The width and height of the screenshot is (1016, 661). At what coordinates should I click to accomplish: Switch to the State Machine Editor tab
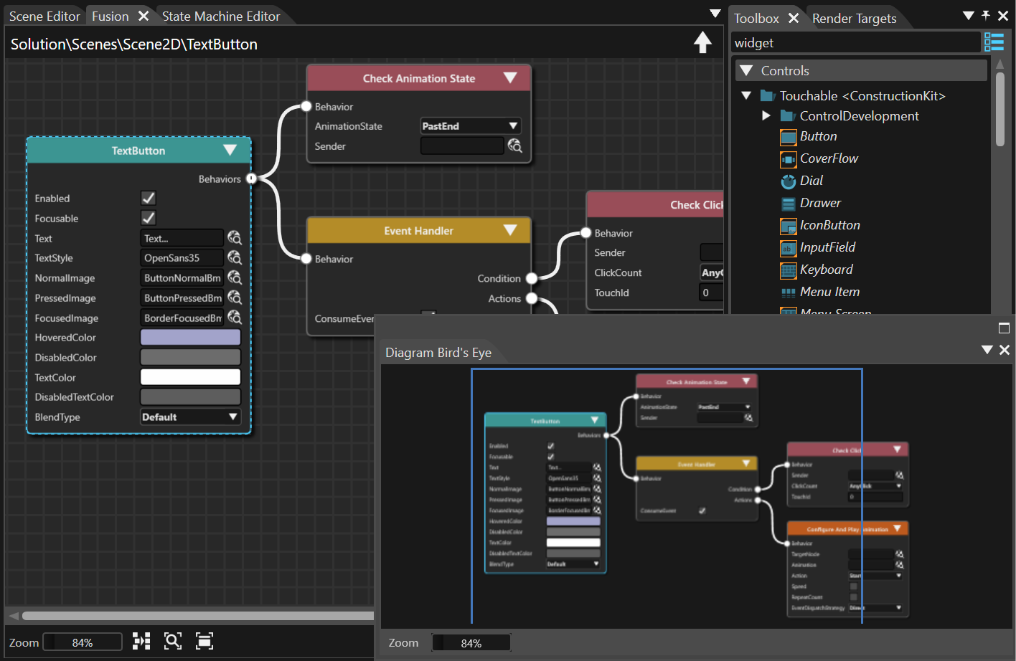[x=221, y=16]
